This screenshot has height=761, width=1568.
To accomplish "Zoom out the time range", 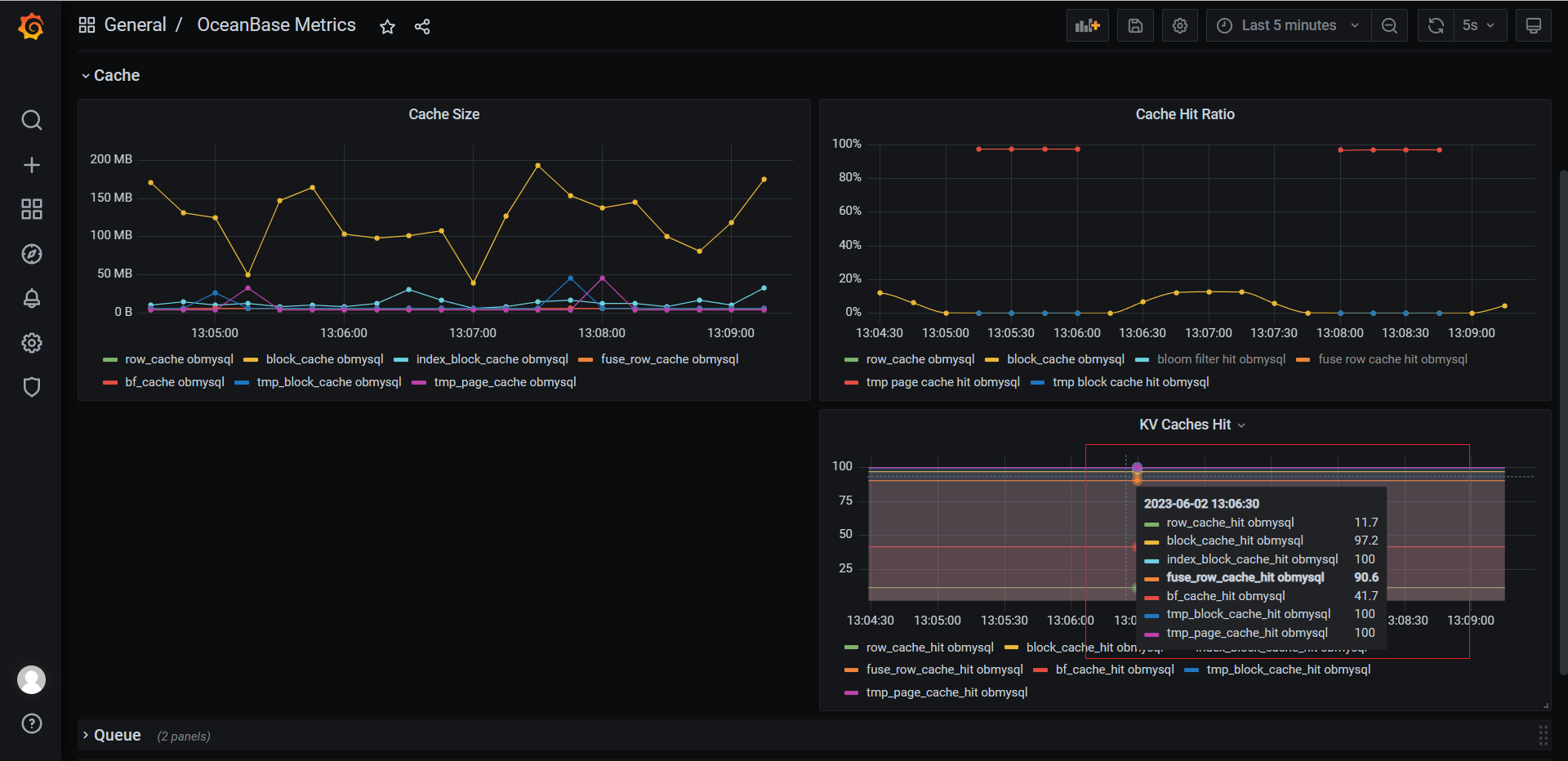I will tap(1389, 25).
